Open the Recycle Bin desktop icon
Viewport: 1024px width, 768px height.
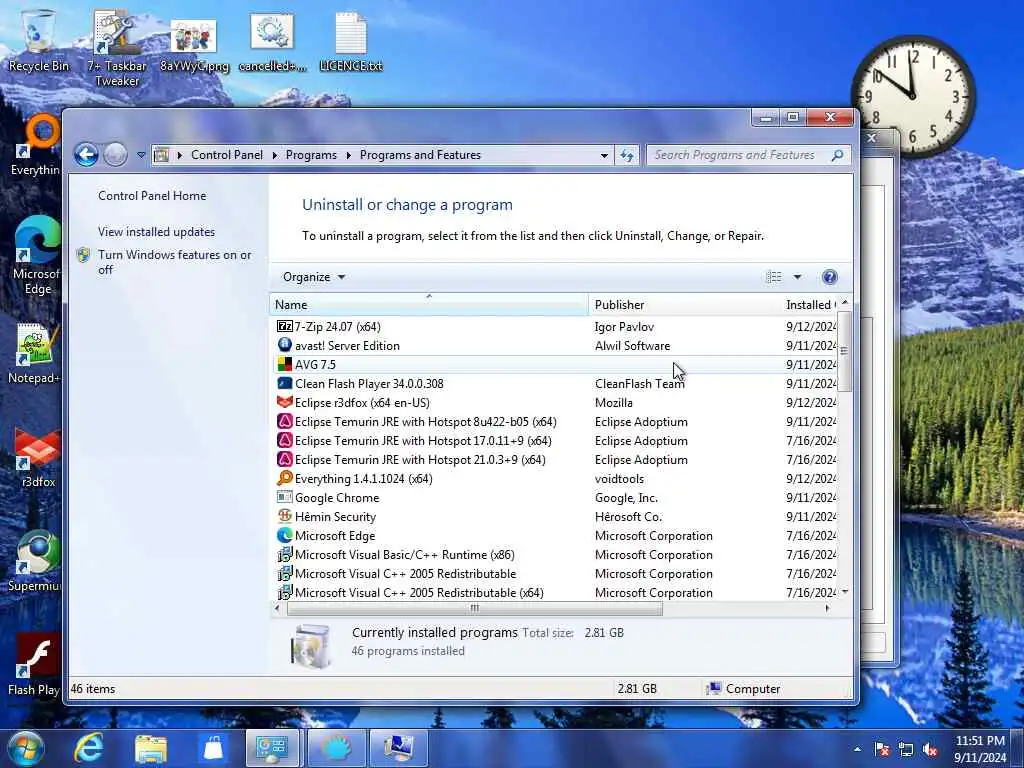click(39, 40)
